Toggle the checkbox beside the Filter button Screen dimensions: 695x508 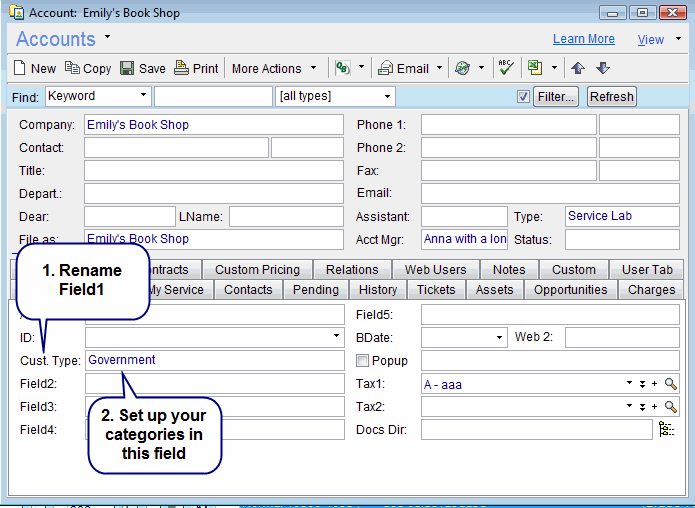(x=523, y=97)
